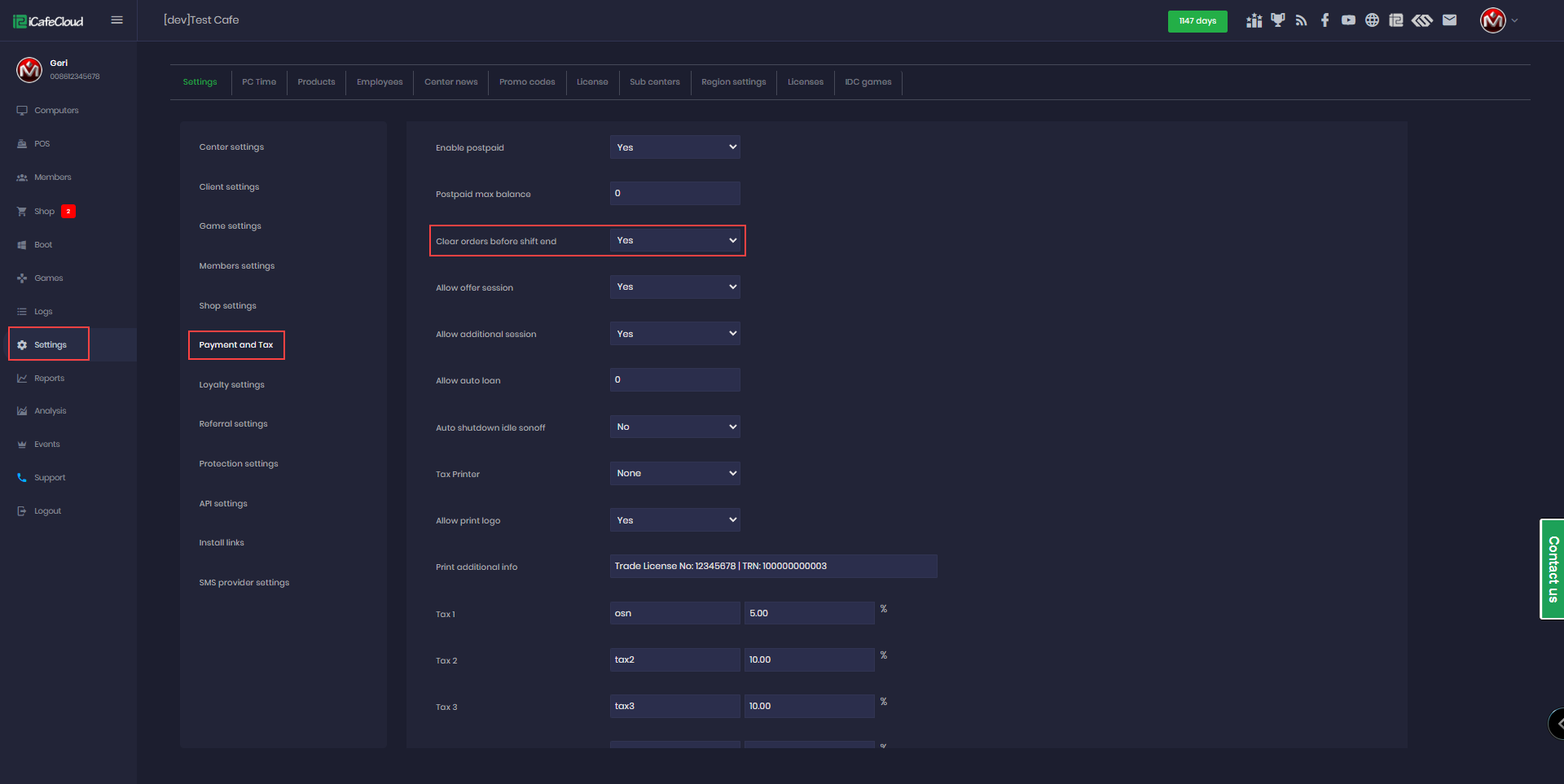Open the Facebook icon link
Viewport: 1564px width, 784px height.
click(1325, 20)
